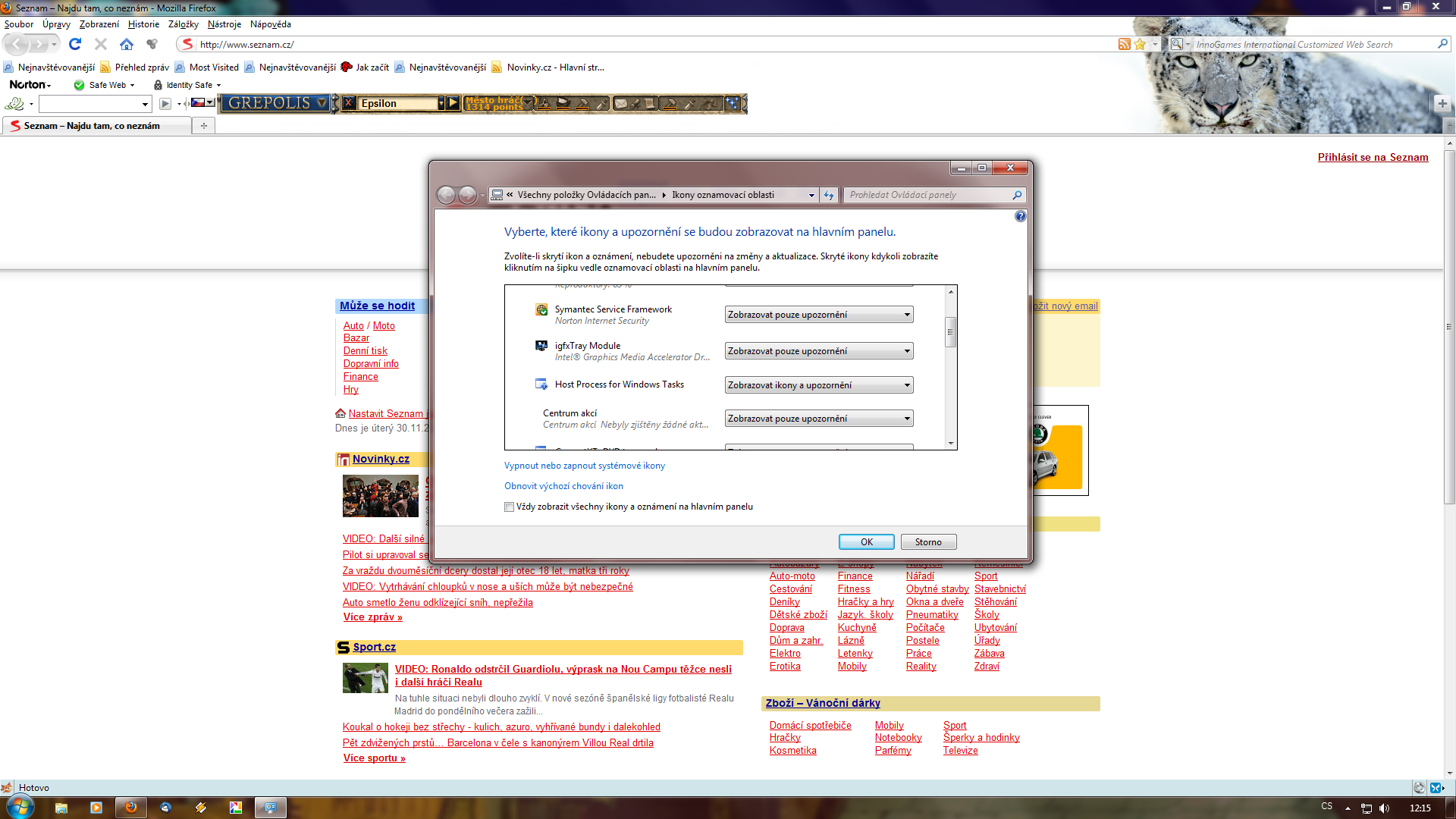
Task: Click the OK button in the dialog
Action: pyautogui.click(x=866, y=541)
